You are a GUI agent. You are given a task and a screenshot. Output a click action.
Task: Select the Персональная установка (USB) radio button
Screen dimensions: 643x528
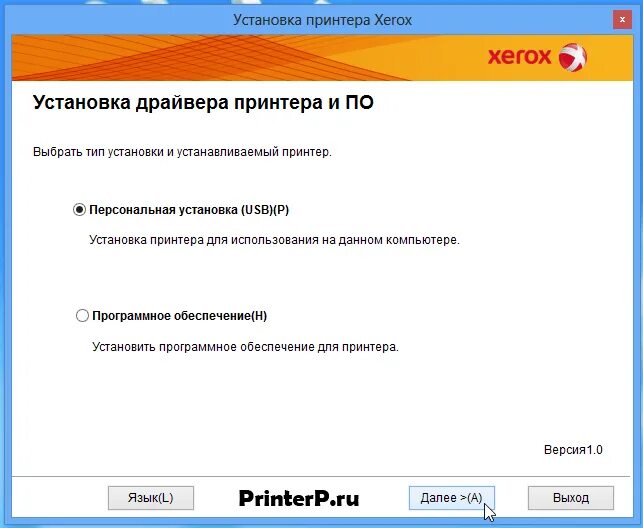click(x=79, y=210)
